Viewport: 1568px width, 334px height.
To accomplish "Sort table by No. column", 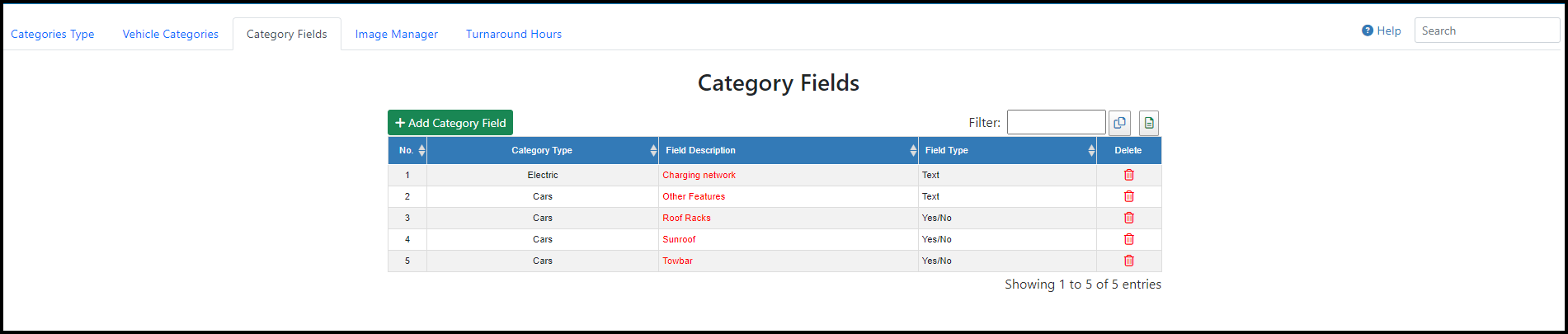I will point(407,150).
